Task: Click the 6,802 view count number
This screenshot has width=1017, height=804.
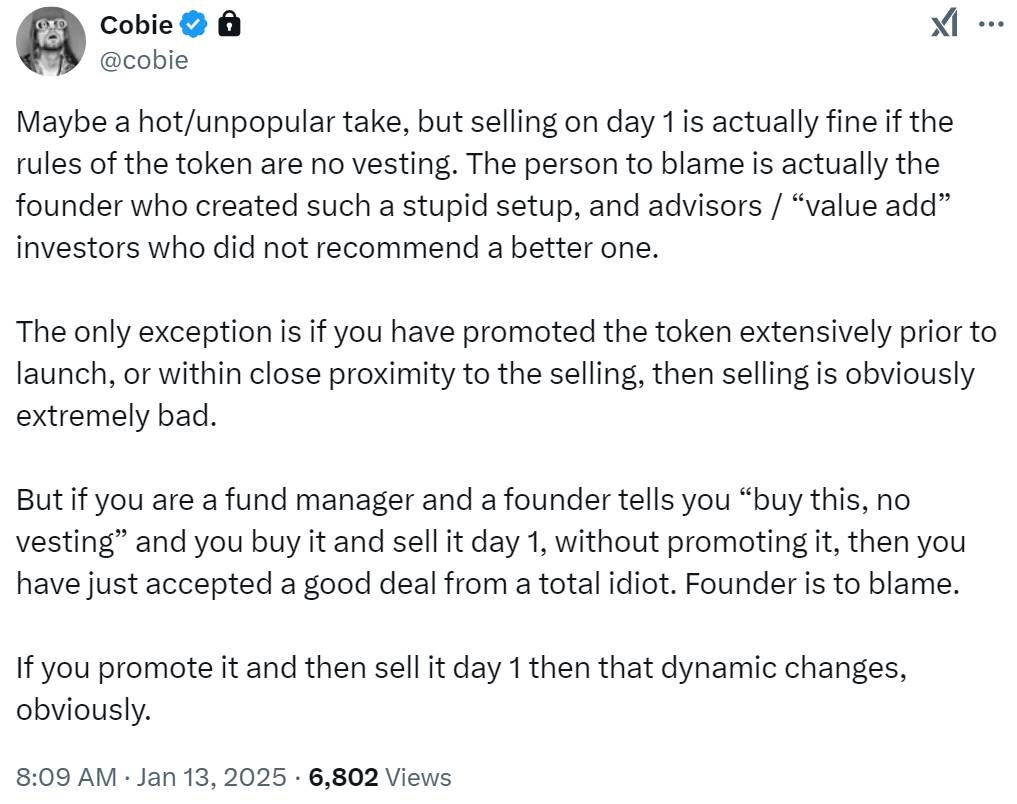Action: (x=343, y=777)
